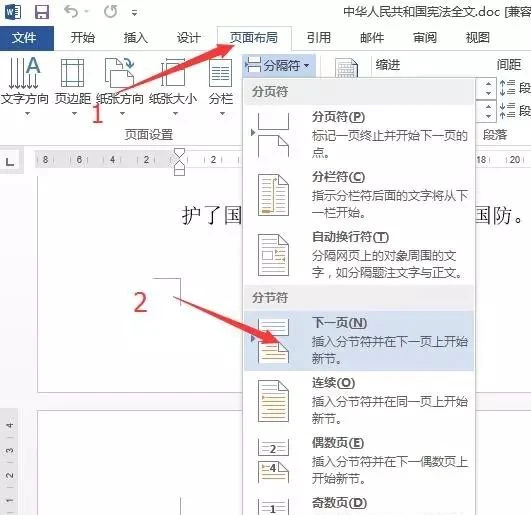Viewport: 531px width, 515px height.
Task: Switch to the 插入 tab
Action: coord(135,38)
